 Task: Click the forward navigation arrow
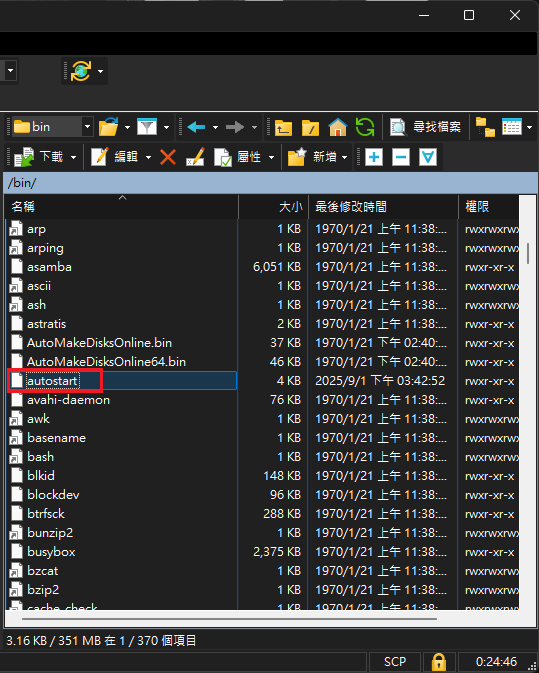pos(235,127)
